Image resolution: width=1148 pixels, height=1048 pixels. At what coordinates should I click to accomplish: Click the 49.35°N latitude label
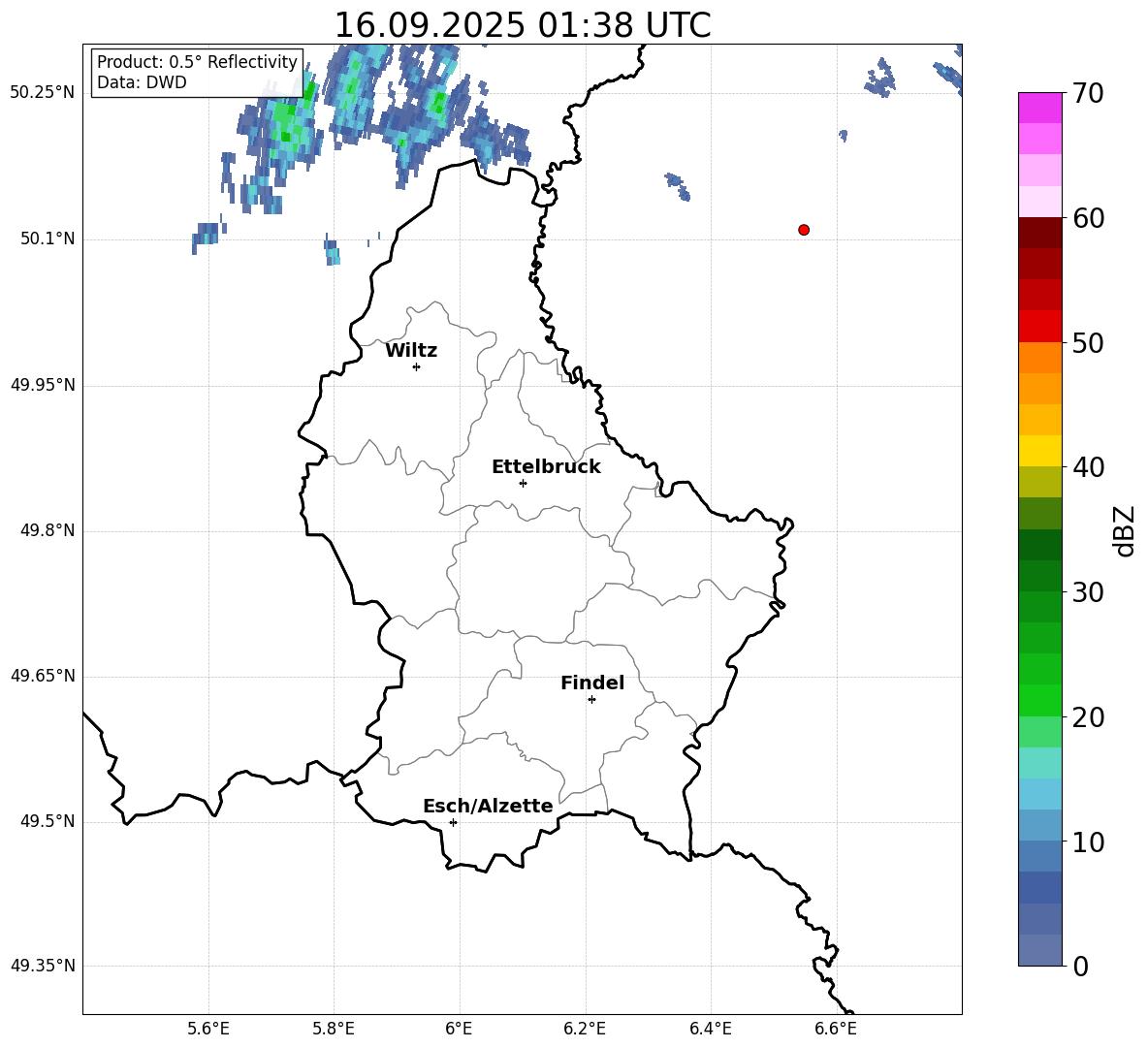tap(43, 966)
